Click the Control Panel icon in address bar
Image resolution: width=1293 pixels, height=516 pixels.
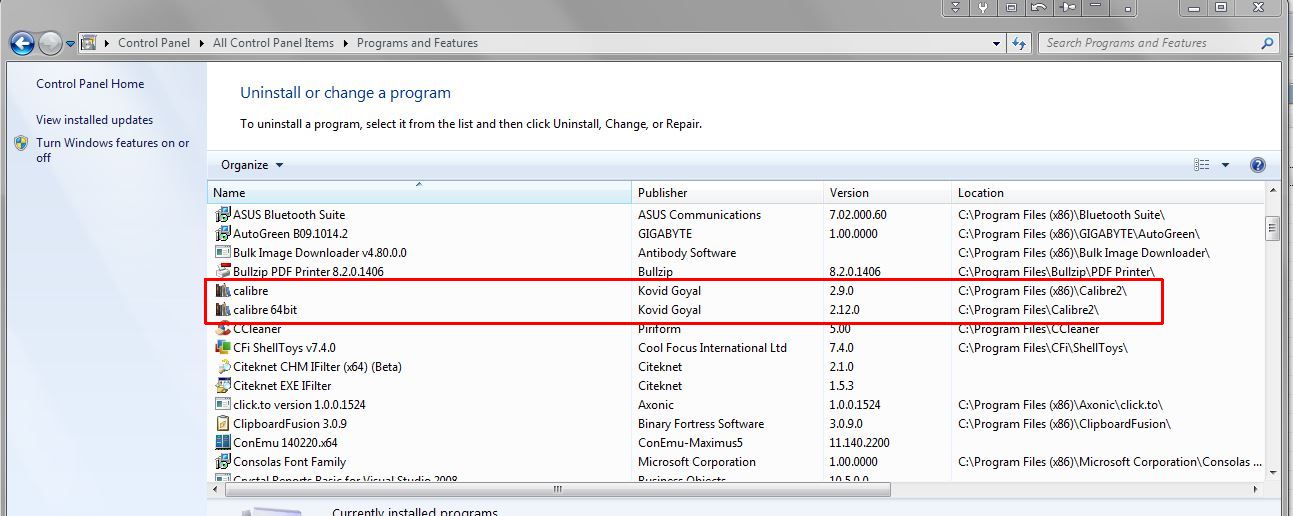point(88,43)
